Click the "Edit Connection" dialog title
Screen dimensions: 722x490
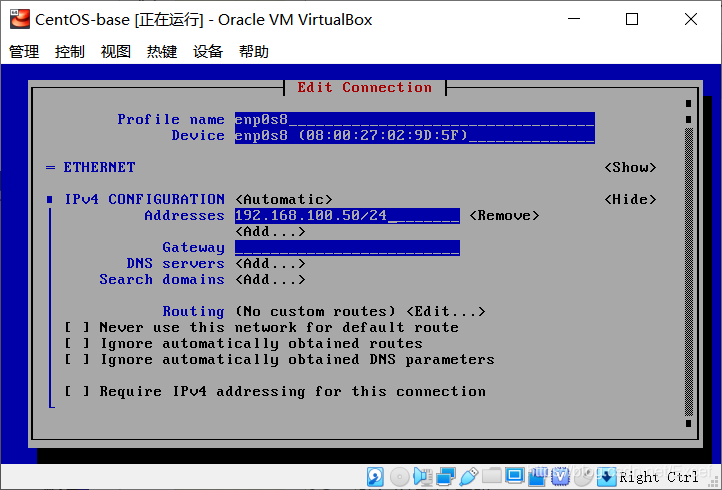click(x=364, y=88)
